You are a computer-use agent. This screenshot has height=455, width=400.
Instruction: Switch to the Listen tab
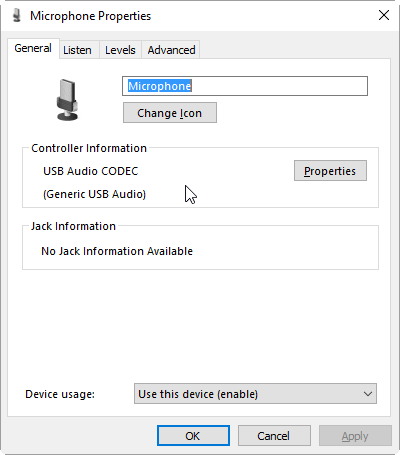tap(77, 50)
